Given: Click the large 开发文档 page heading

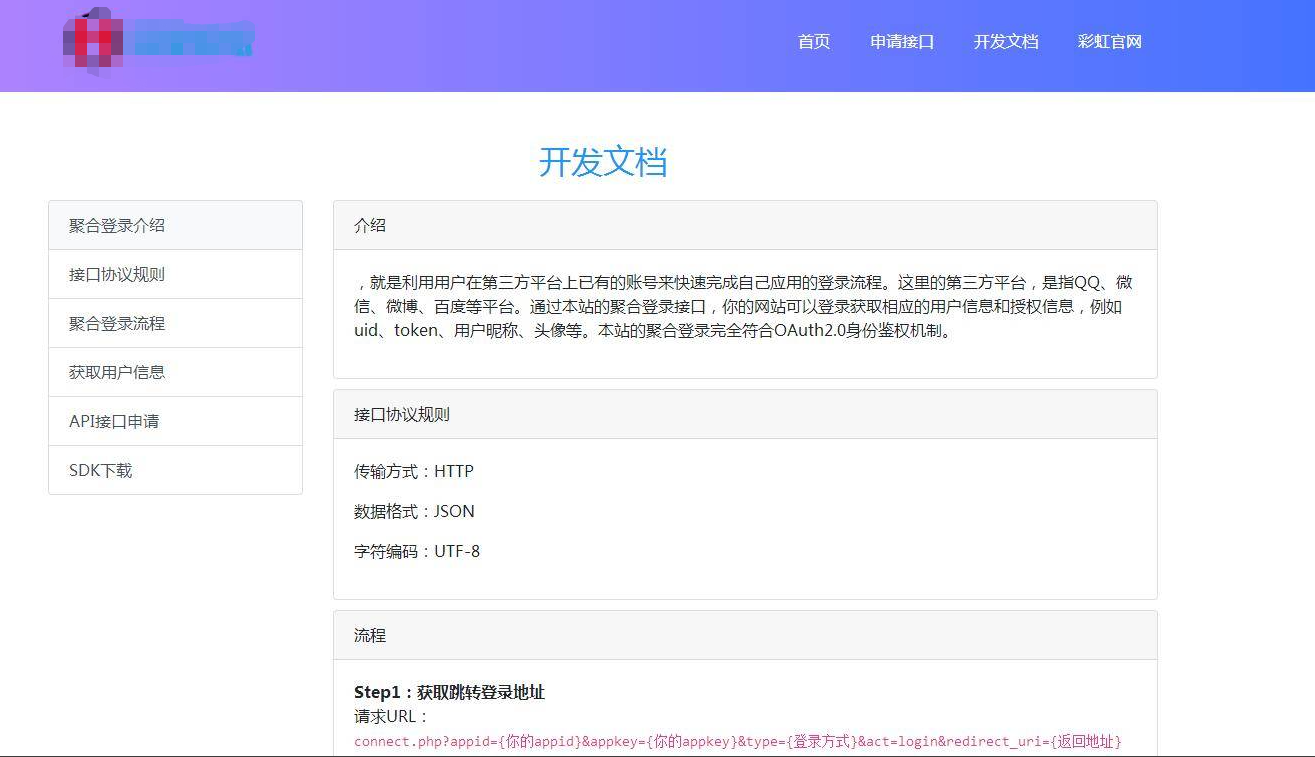Looking at the screenshot, I should click(602, 162).
